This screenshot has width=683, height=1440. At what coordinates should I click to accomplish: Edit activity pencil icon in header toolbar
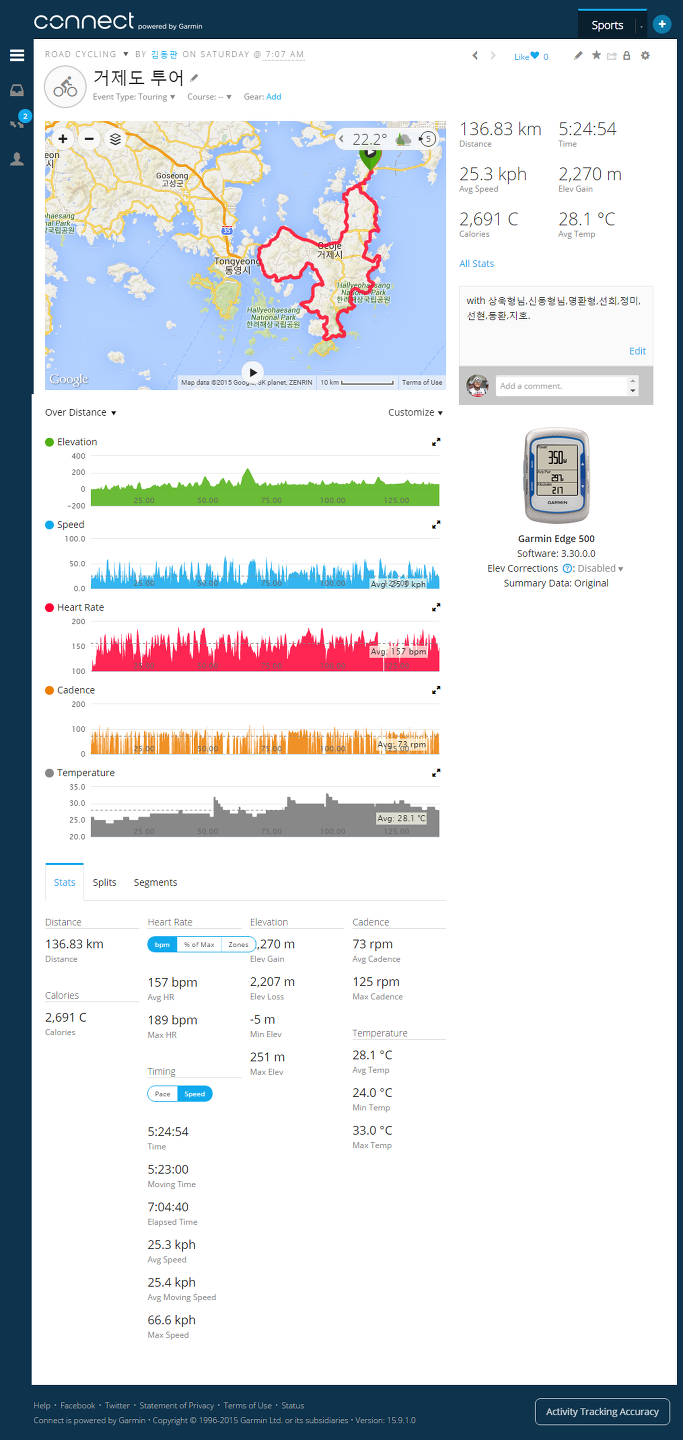[x=578, y=56]
